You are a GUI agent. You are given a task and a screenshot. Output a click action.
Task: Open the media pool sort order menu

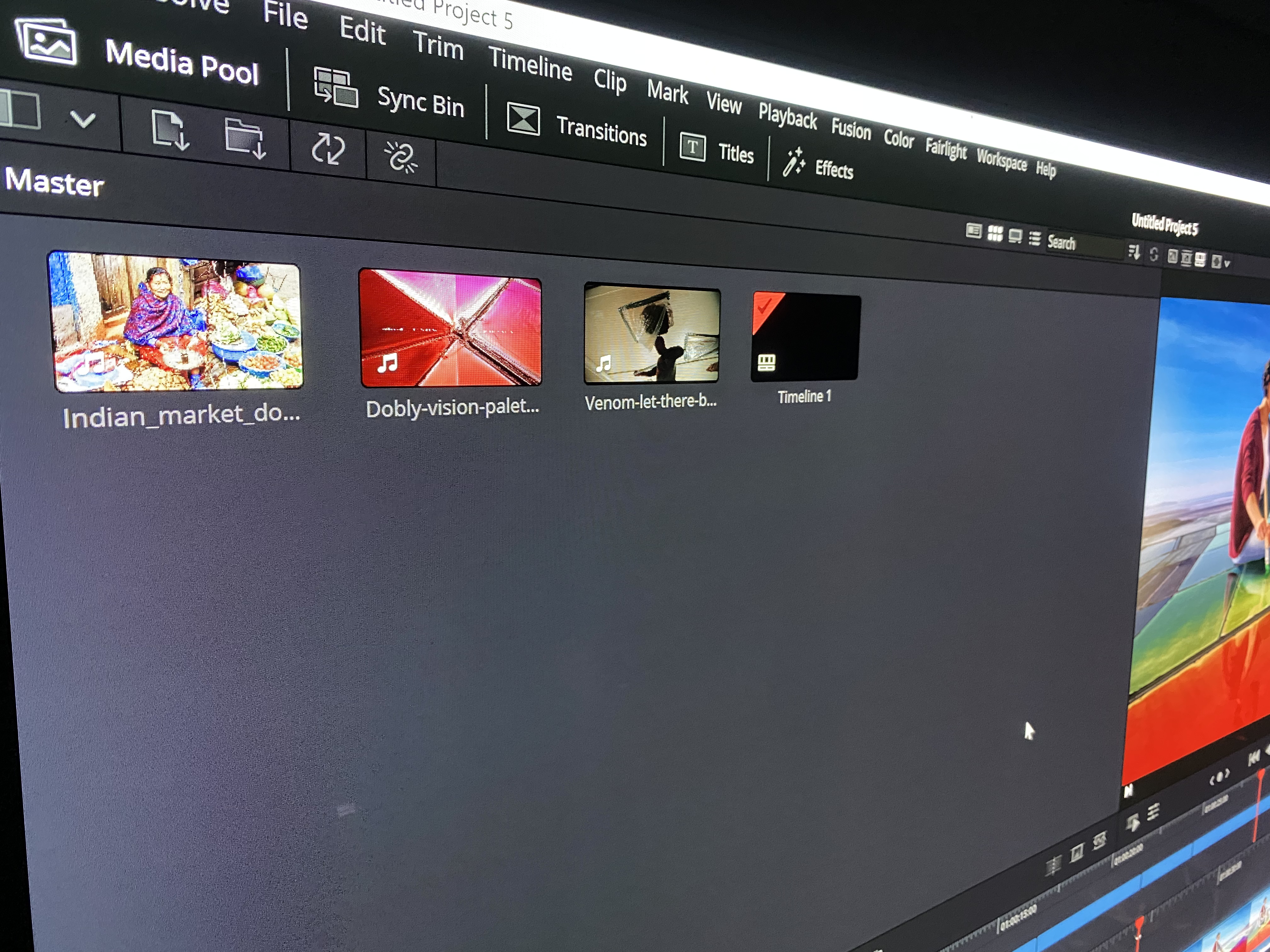point(1134,251)
